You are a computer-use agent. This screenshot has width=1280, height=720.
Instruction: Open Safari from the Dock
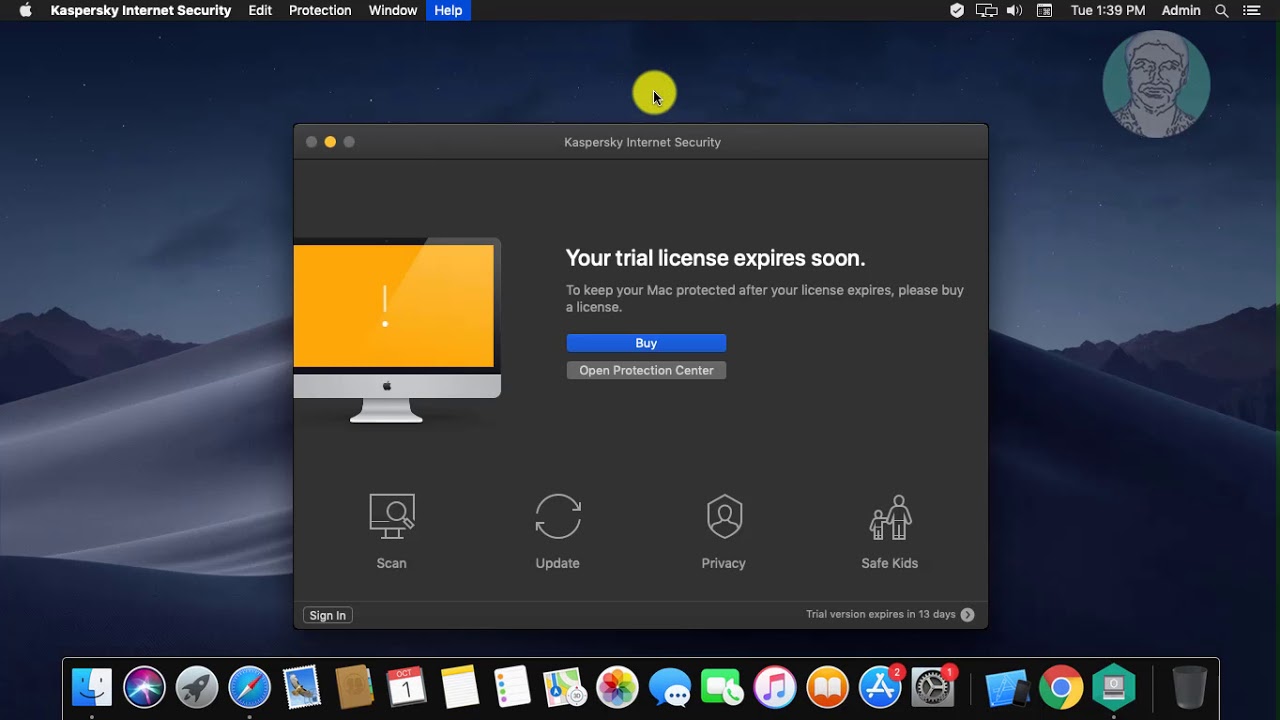click(249, 688)
